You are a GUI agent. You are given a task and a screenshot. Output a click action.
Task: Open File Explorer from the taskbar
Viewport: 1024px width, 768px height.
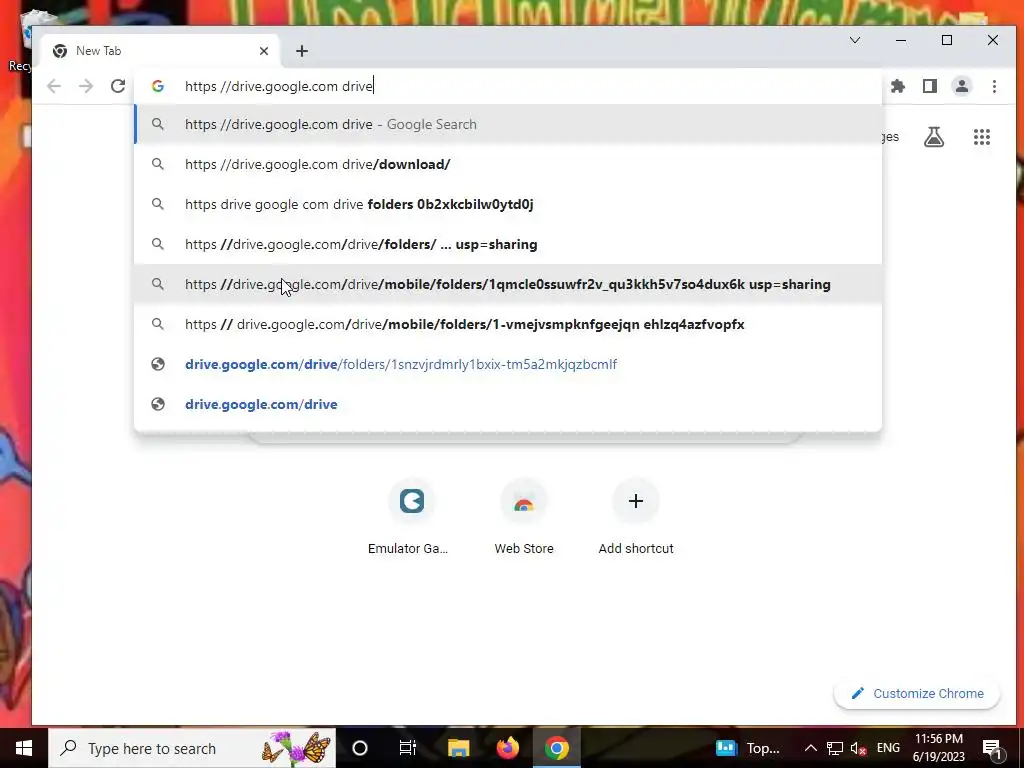point(458,748)
